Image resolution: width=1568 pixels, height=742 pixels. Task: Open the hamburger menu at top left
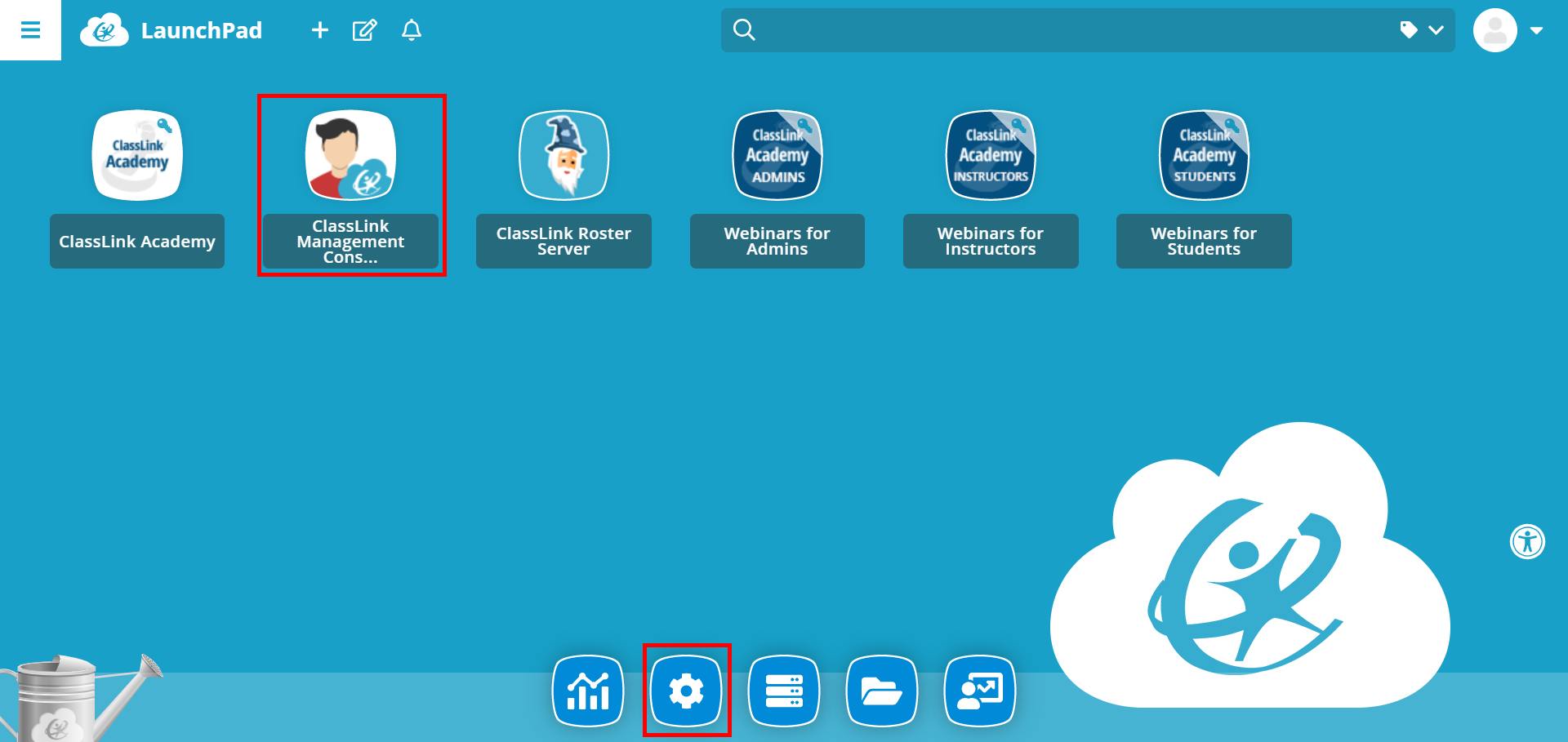coord(30,30)
